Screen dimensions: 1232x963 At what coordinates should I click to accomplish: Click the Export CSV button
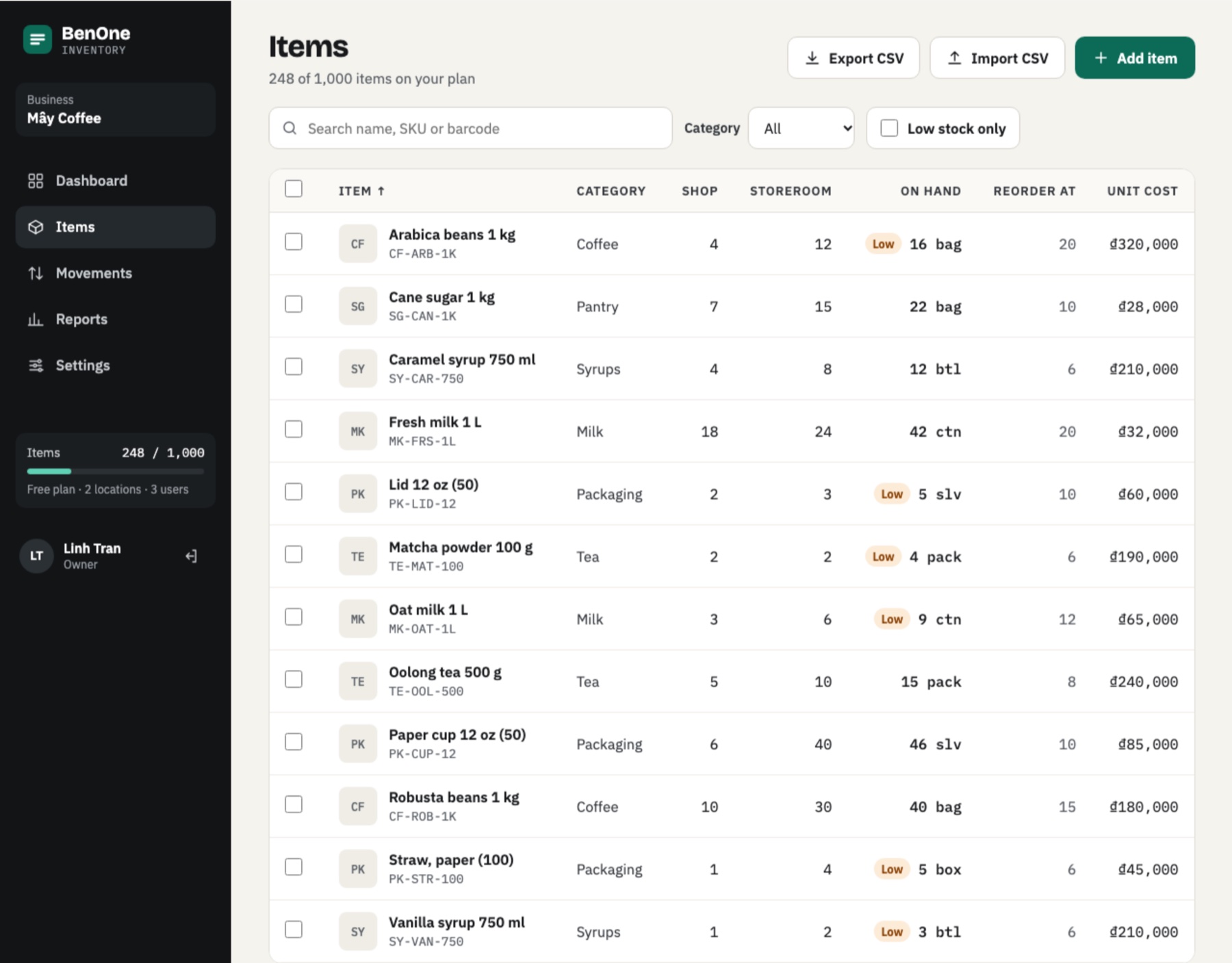pyautogui.click(x=854, y=58)
